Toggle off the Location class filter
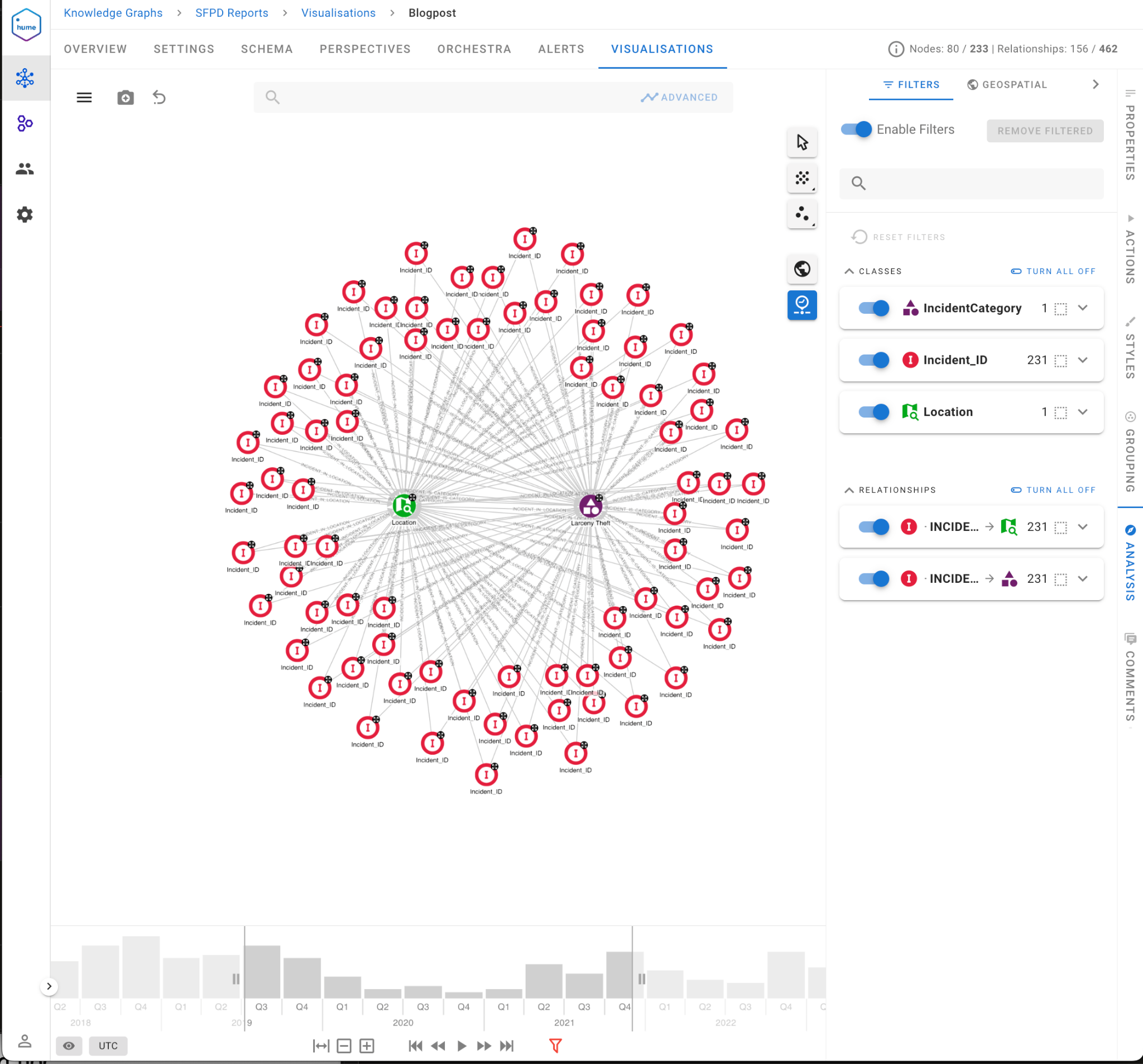This screenshot has width=1143, height=1064. click(x=873, y=412)
